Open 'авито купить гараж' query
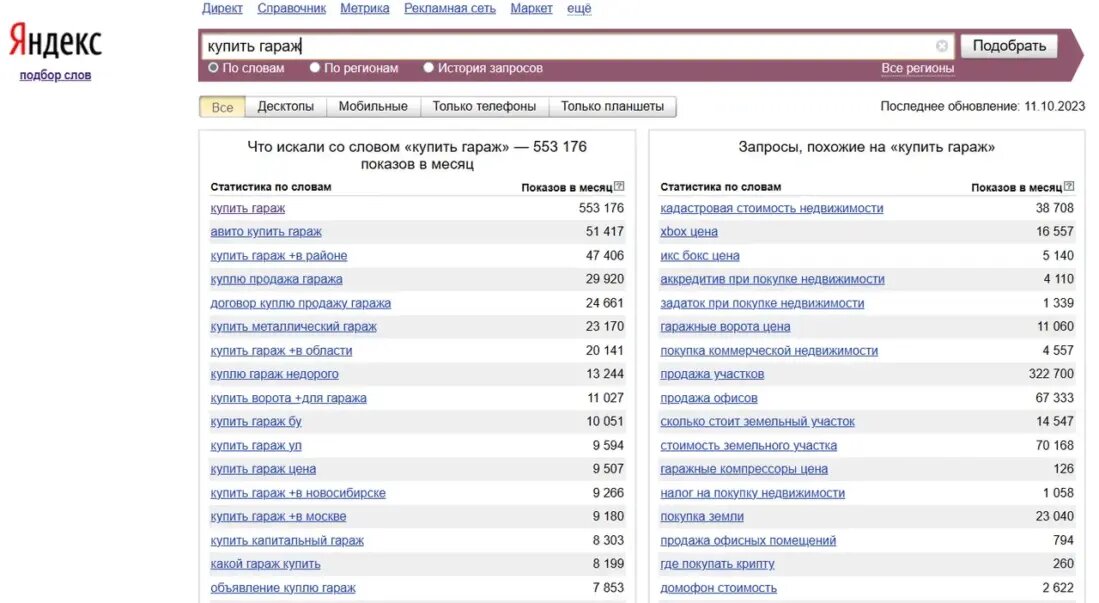The width and height of the screenshot is (1099, 603). pos(266,231)
